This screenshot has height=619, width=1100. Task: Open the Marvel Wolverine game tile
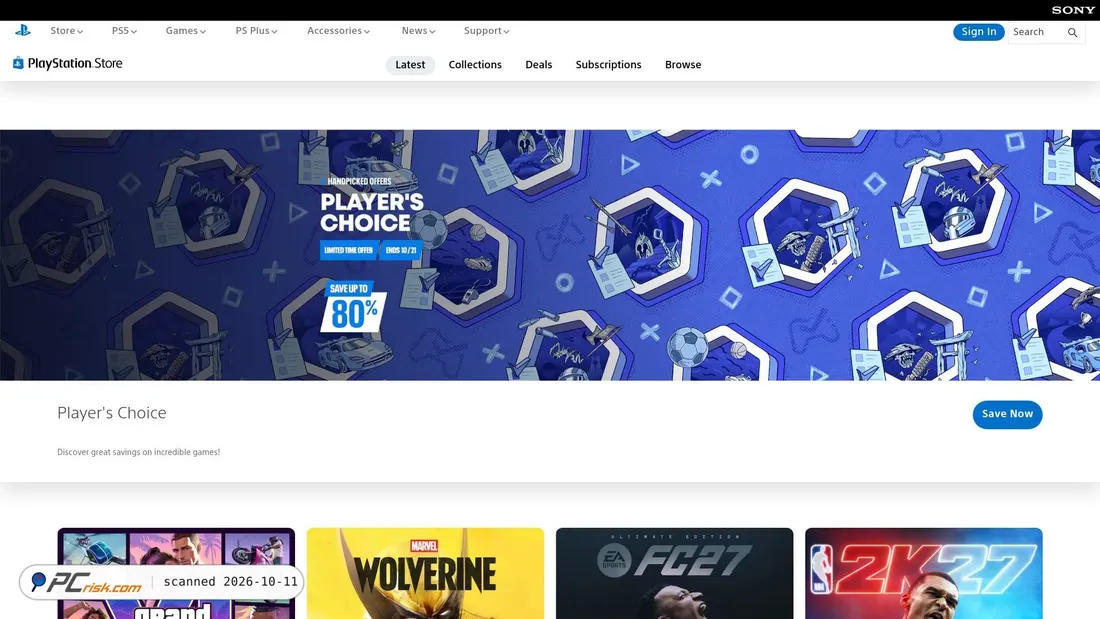pyautogui.click(x=425, y=573)
